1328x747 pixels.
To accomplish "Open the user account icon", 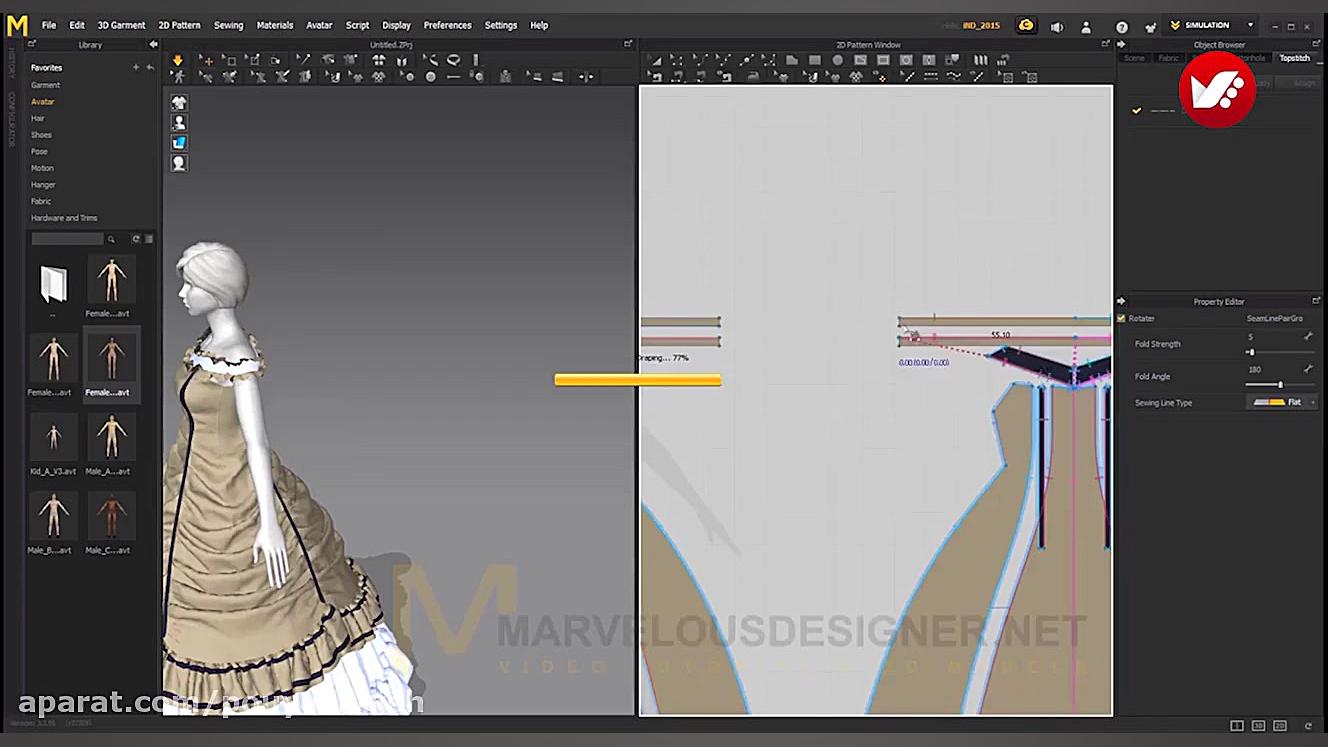I will point(1086,26).
